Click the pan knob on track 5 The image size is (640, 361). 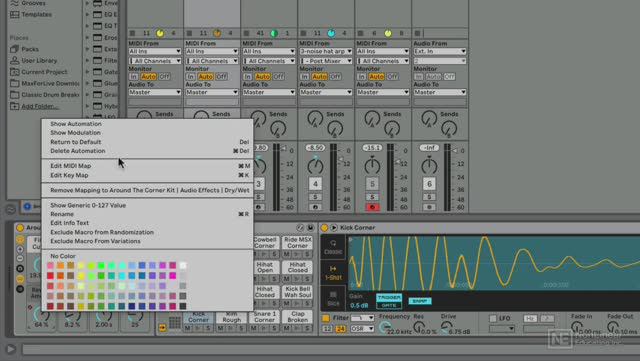coord(372,166)
